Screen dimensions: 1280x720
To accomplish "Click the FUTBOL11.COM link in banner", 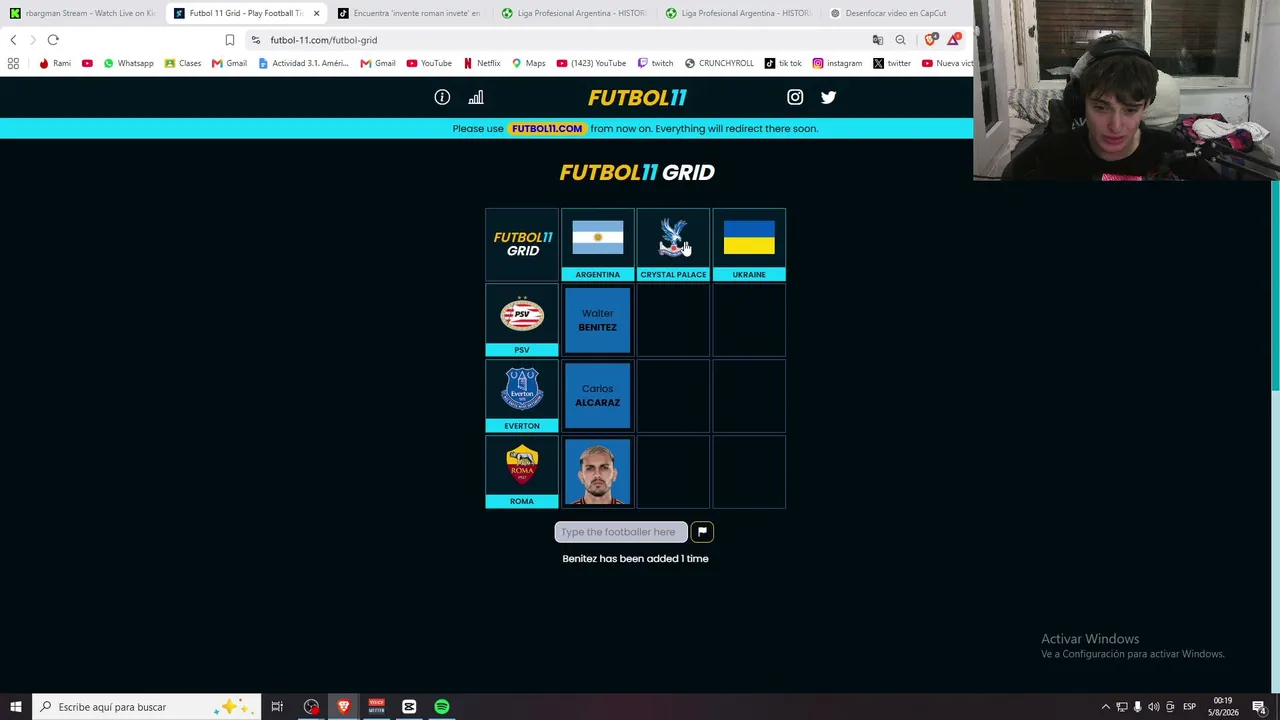I will click(547, 128).
